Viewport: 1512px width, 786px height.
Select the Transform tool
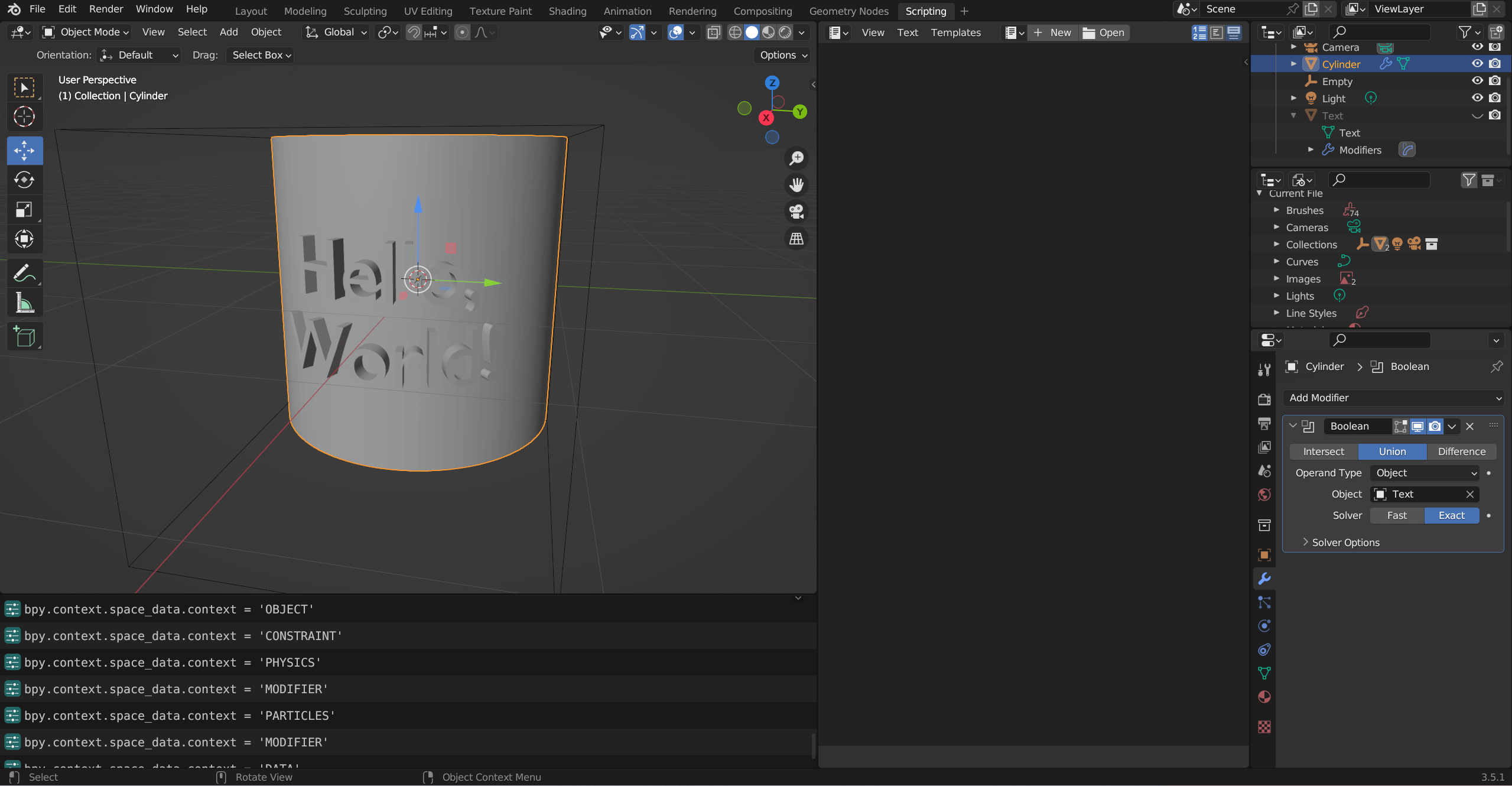coord(24,239)
